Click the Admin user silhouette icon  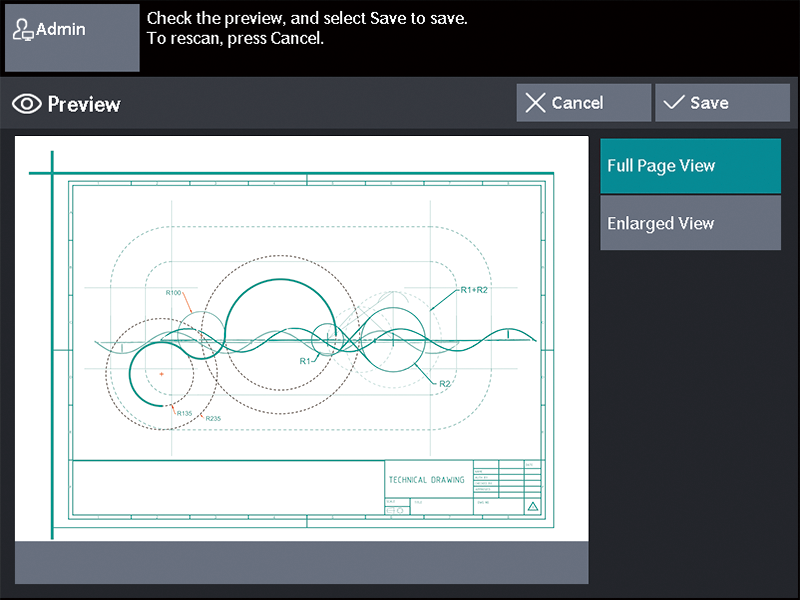click(23, 30)
